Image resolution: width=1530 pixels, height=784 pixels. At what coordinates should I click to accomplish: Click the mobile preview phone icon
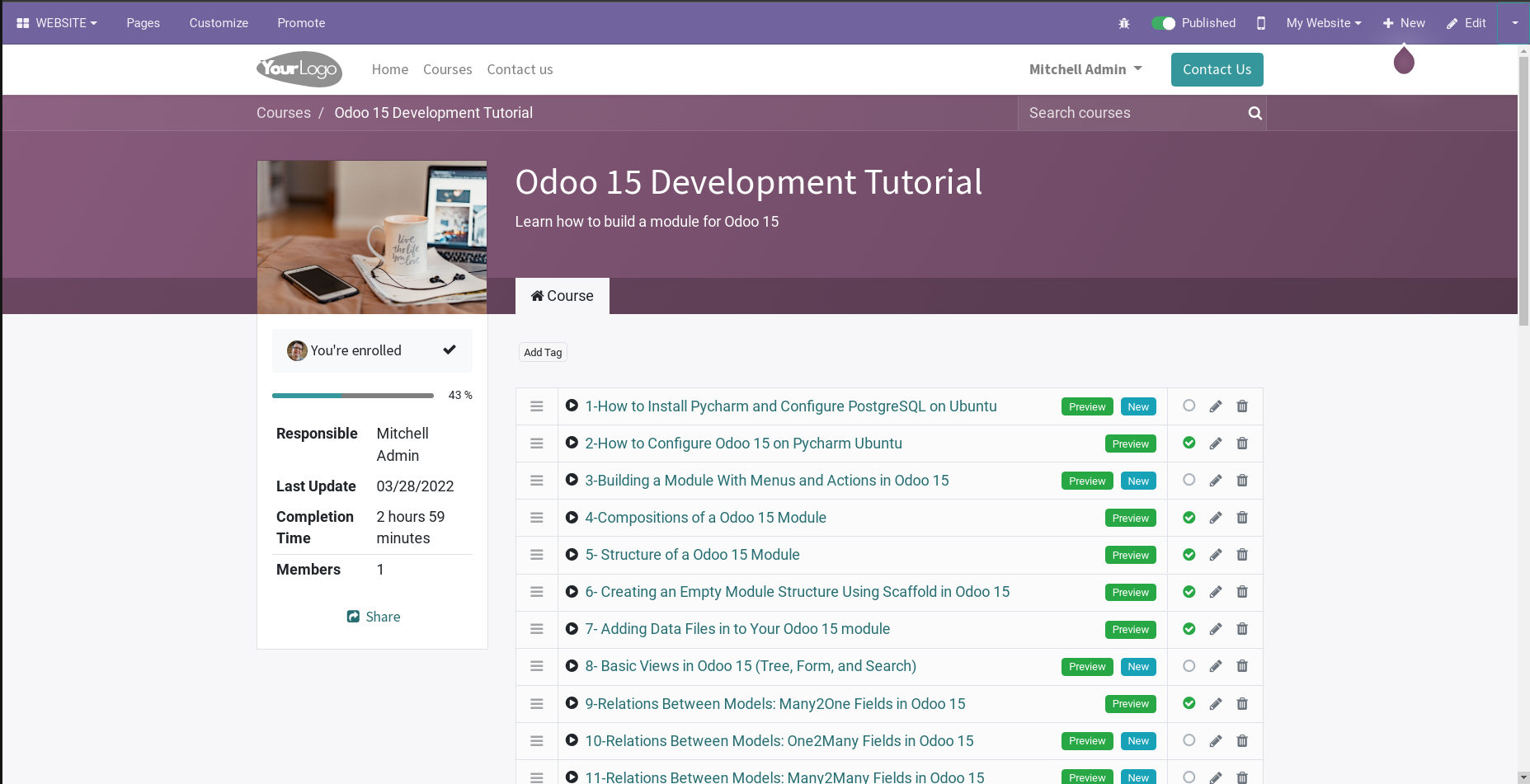pos(1260,23)
